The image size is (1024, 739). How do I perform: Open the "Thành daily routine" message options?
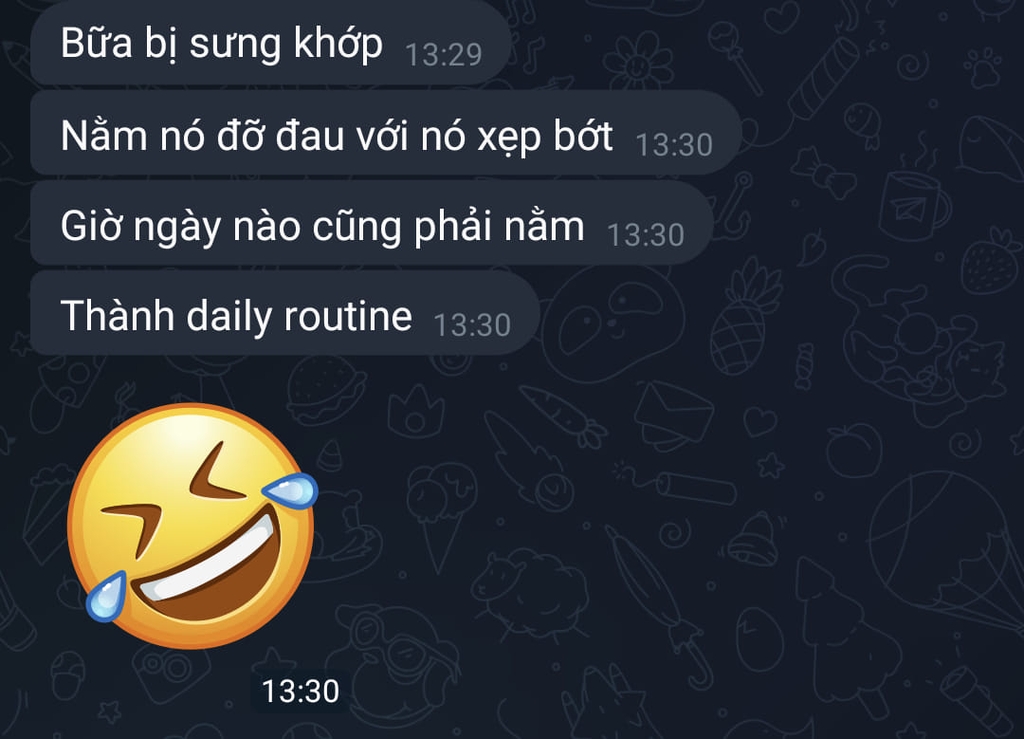pyautogui.click(x=285, y=313)
